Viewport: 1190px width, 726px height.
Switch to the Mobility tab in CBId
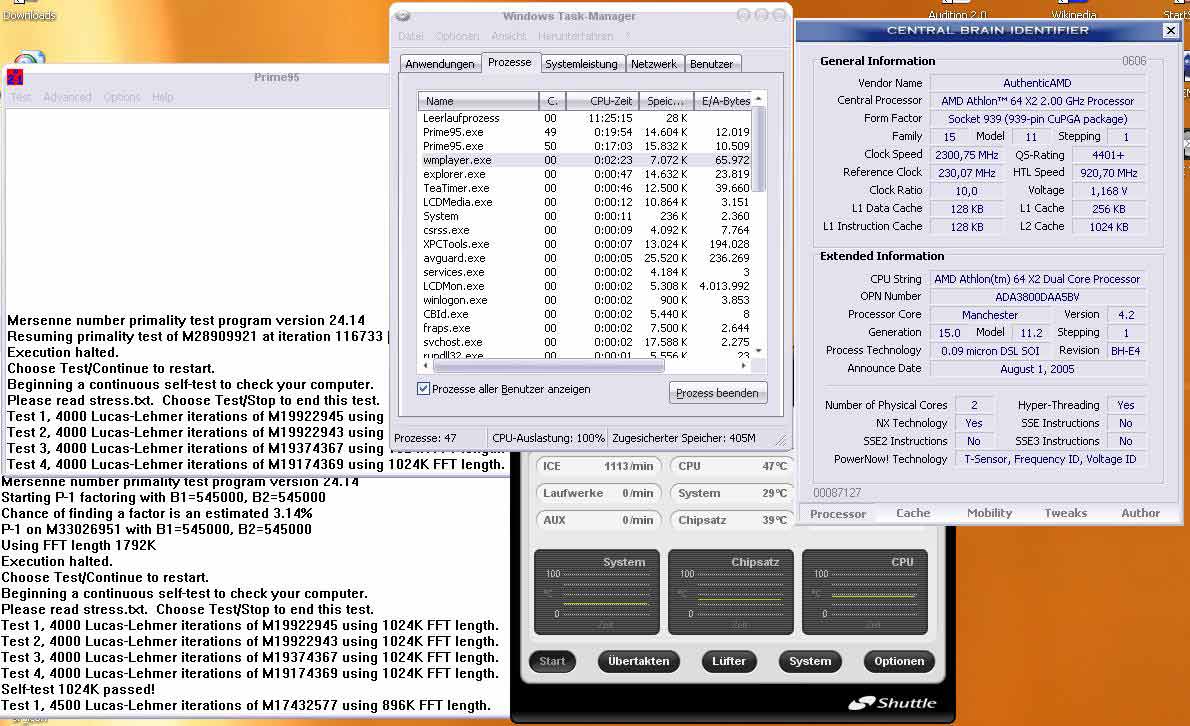pyautogui.click(x=989, y=514)
